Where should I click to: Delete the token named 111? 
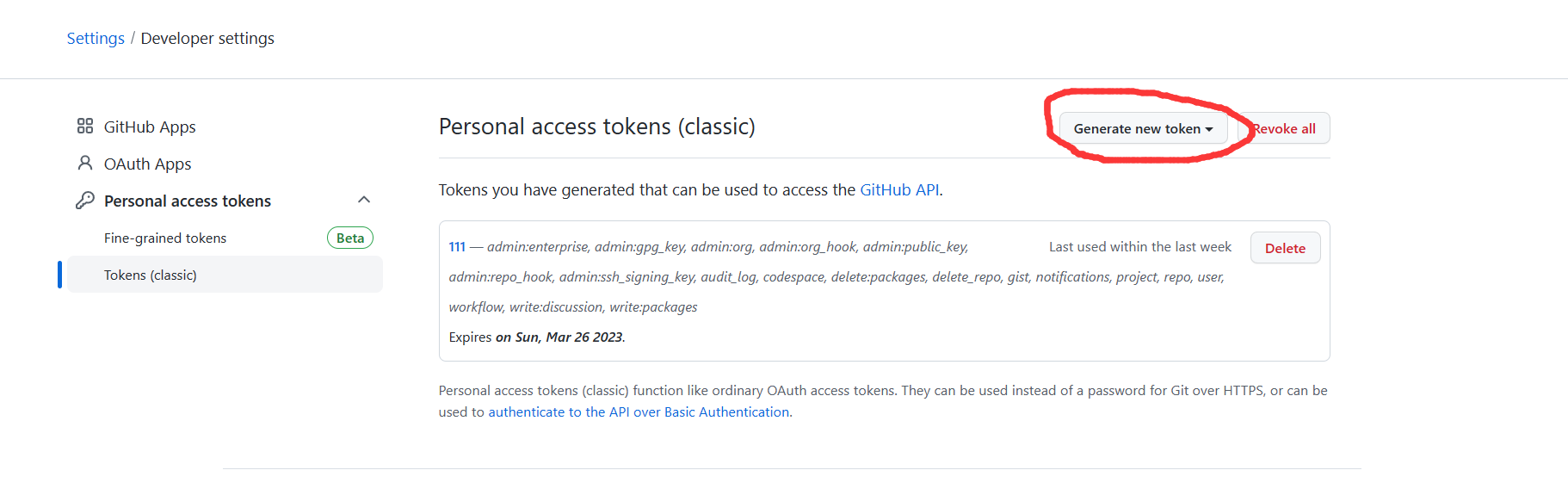pos(1285,248)
